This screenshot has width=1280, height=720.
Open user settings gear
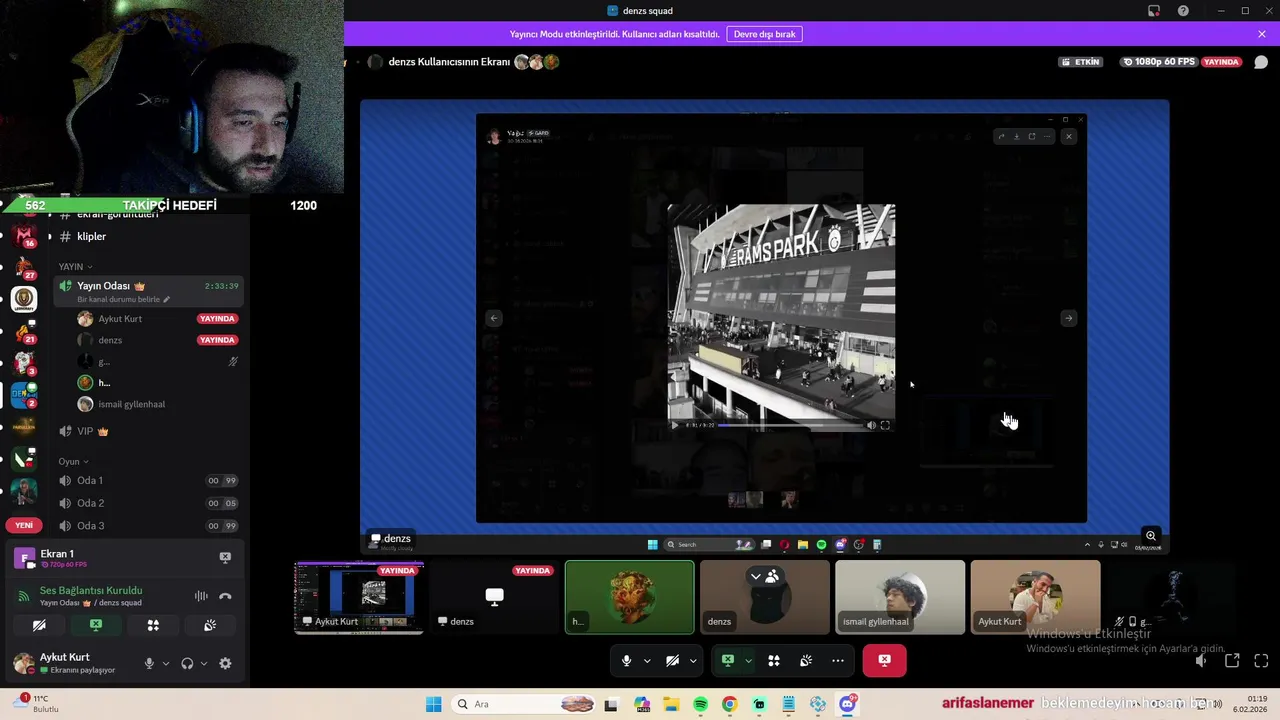(x=225, y=663)
